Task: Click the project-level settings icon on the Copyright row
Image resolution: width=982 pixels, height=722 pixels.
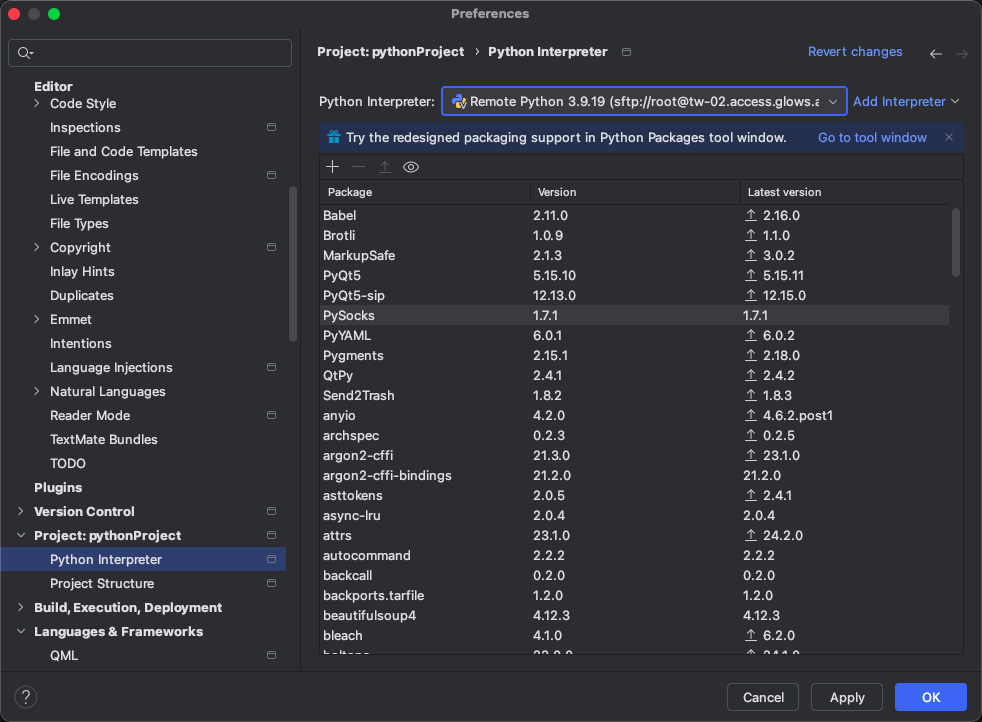Action: [x=271, y=247]
